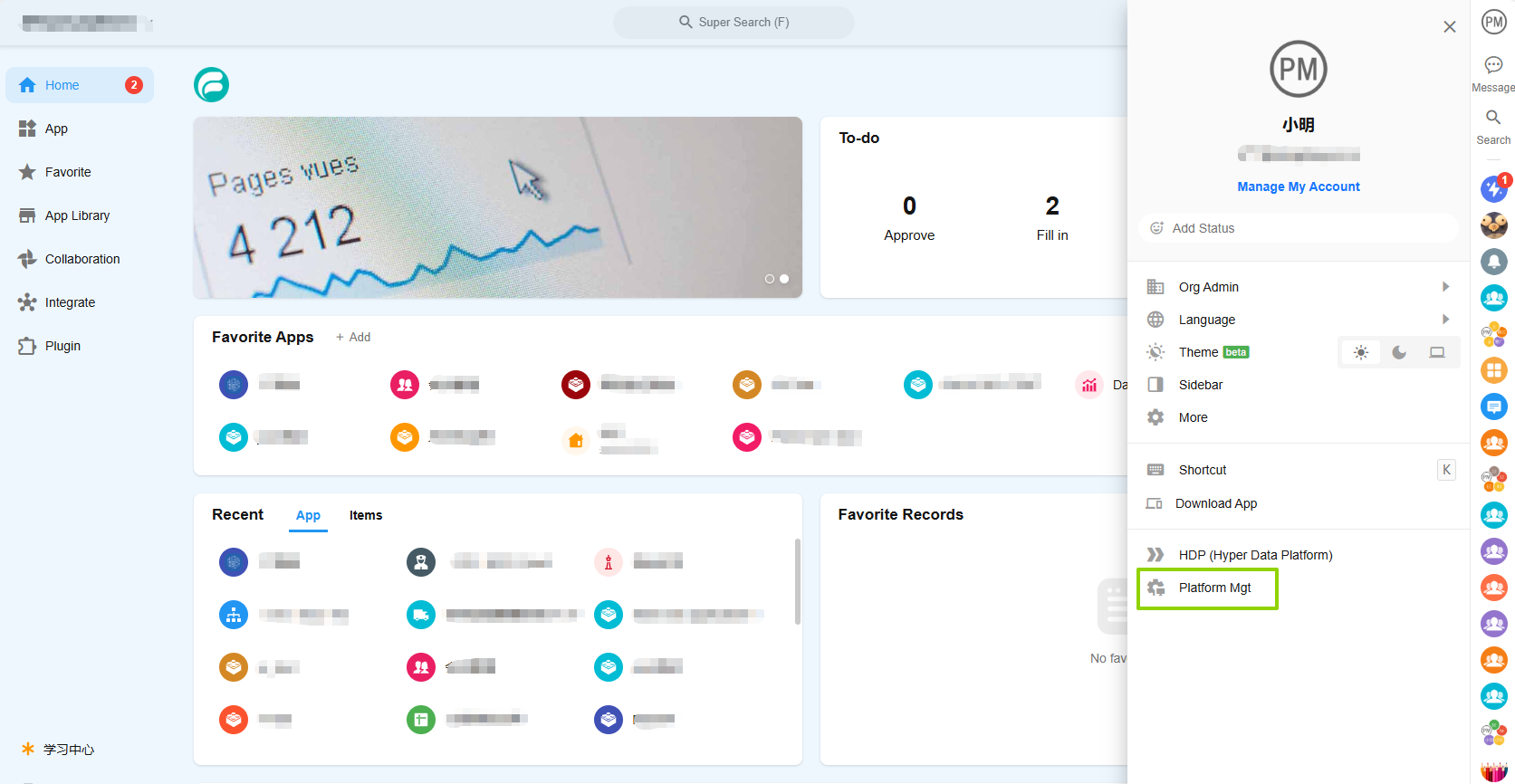
Task: Click the App Library store icon
Action: (27, 215)
